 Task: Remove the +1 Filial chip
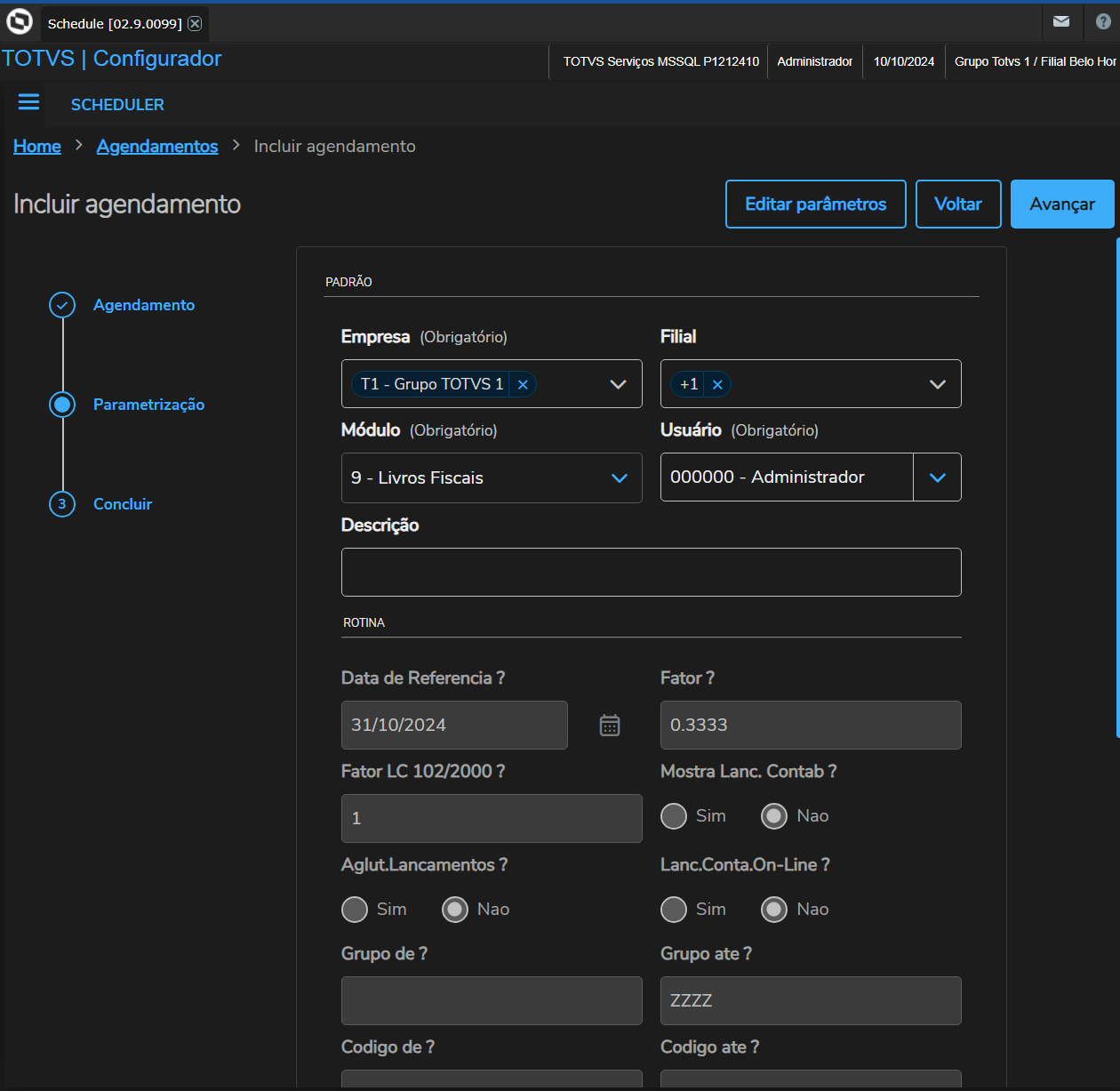click(x=717, y=385)
